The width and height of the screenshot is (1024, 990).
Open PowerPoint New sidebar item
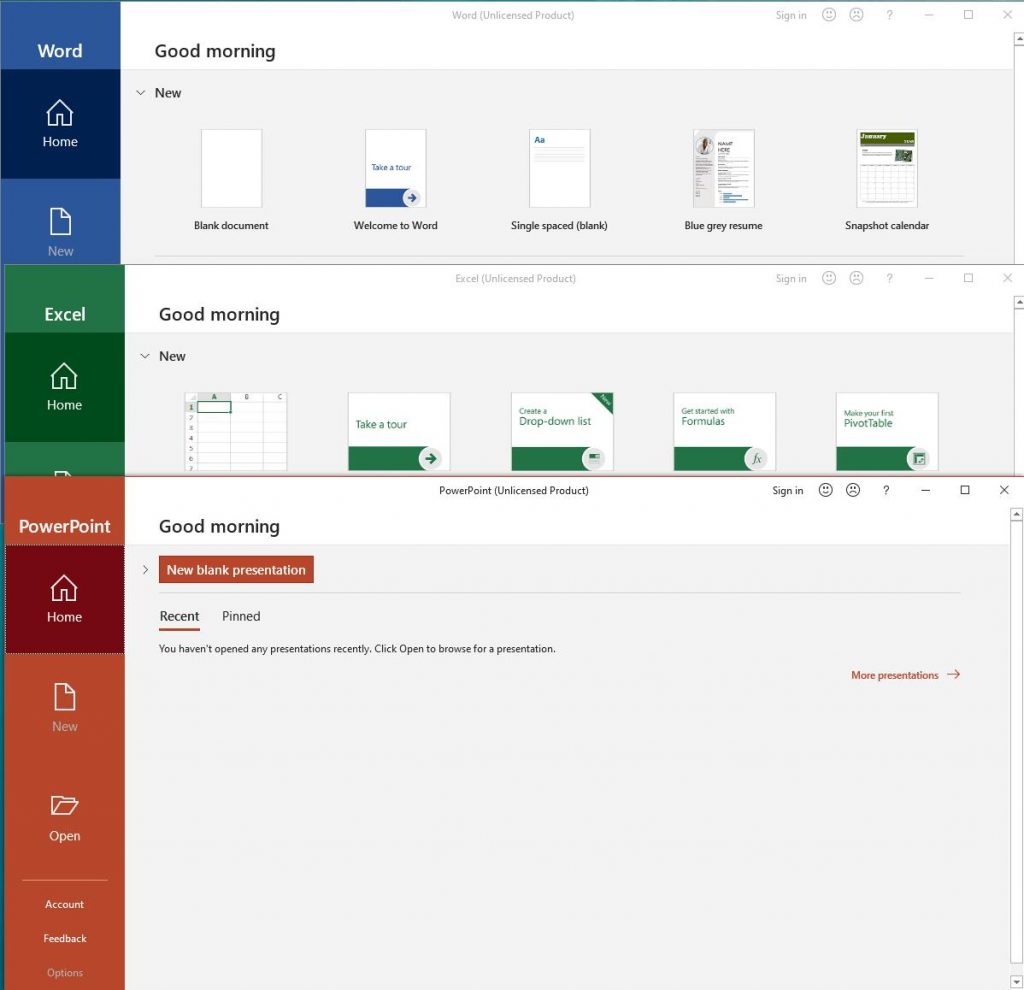tap(64, 707)
